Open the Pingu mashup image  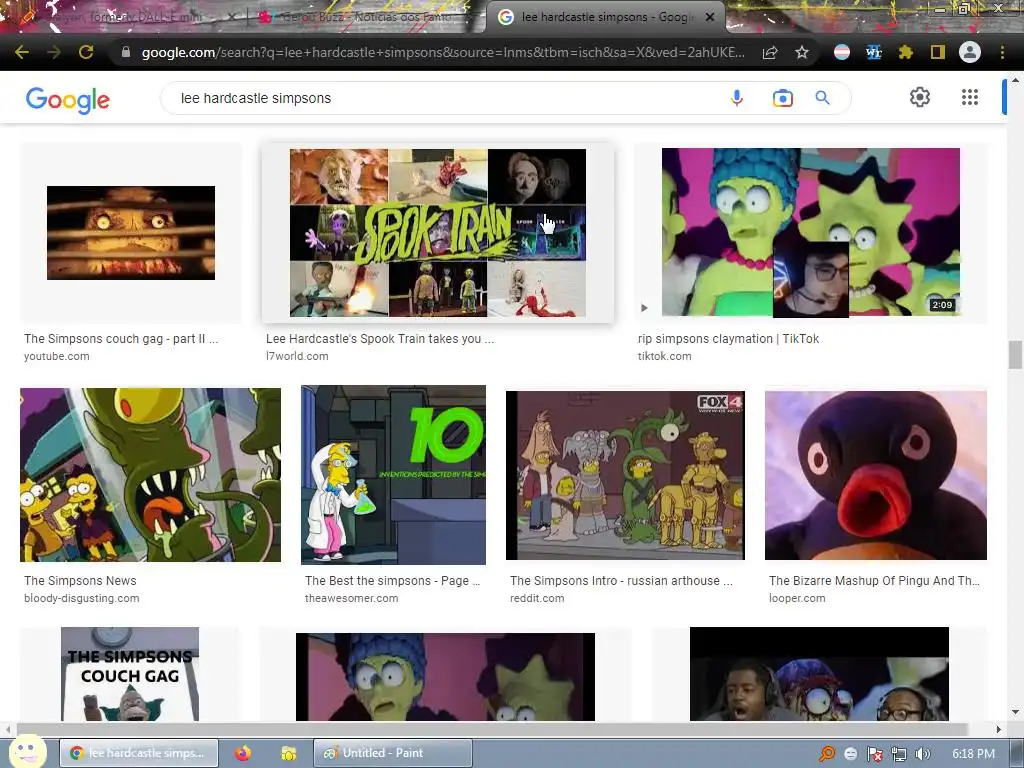[876, 475]
